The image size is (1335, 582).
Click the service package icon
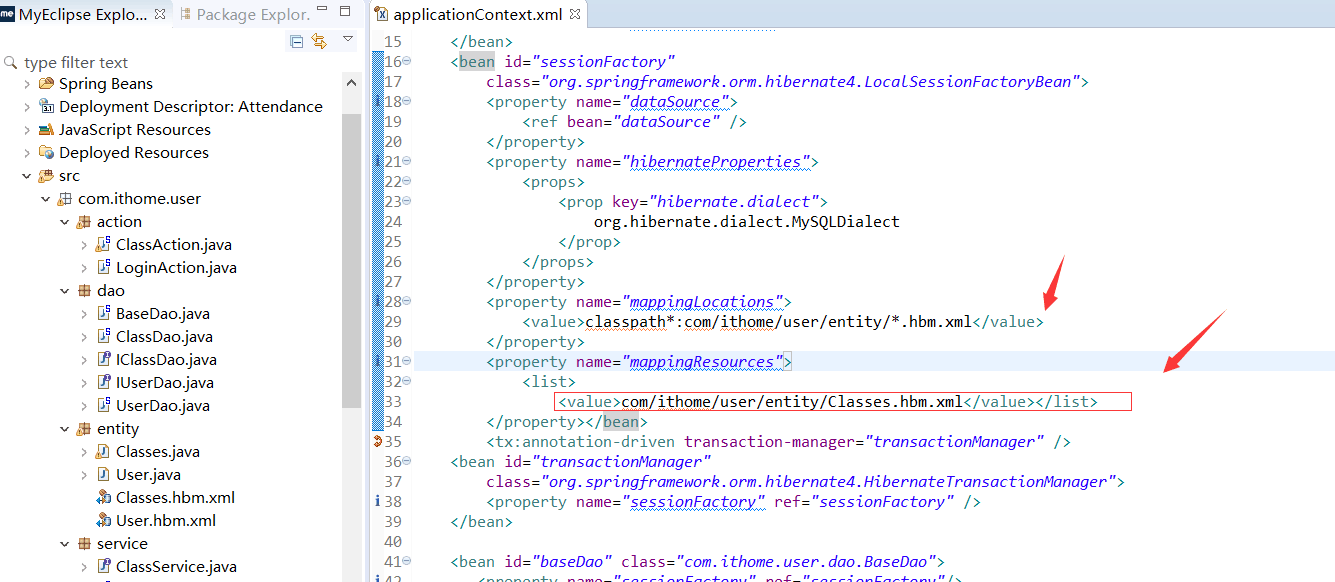pos(83,544)
